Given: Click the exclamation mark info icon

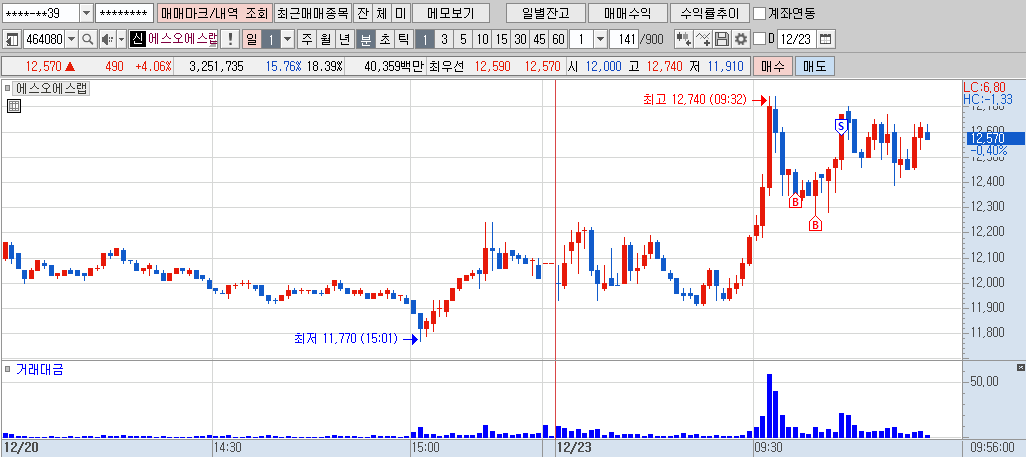Looking at the screenshot, I should coord(230,39).
